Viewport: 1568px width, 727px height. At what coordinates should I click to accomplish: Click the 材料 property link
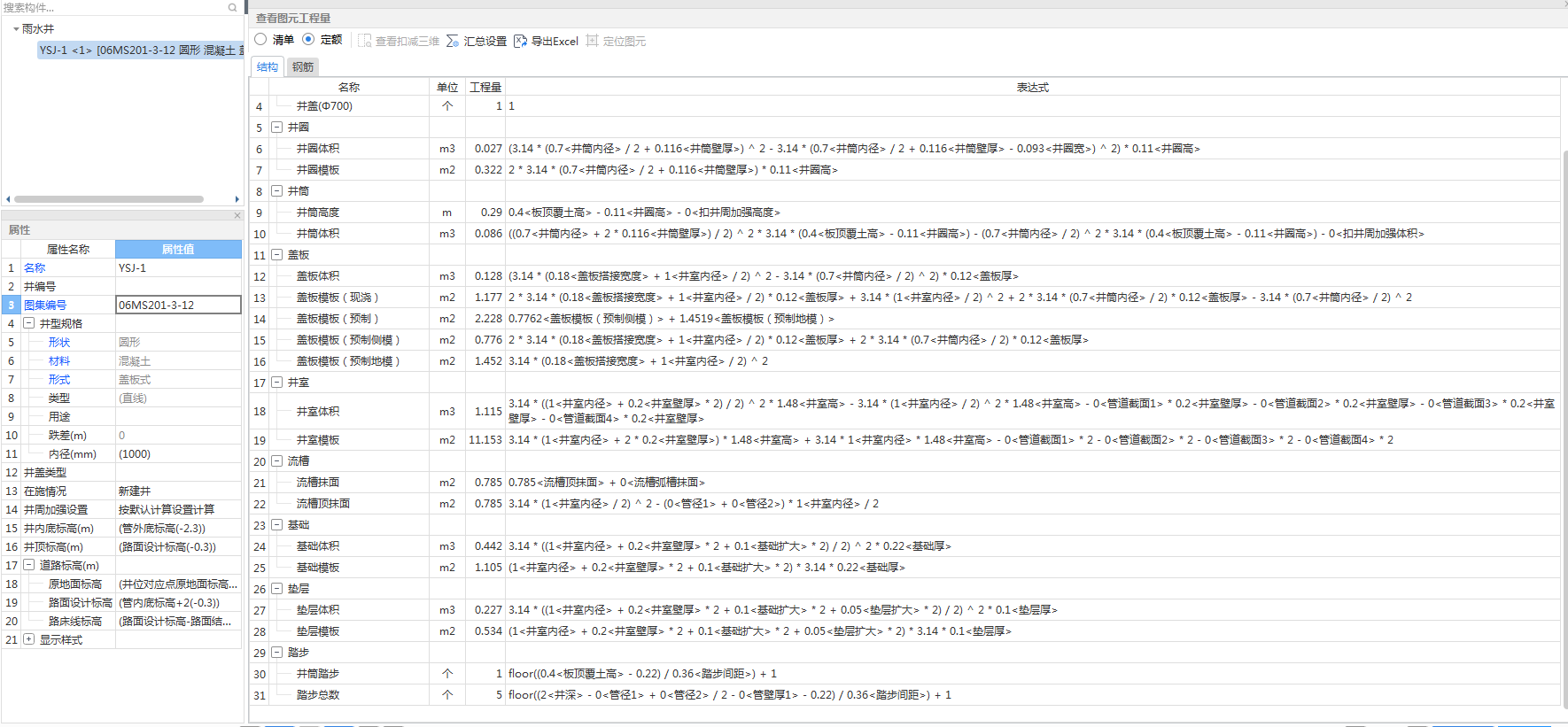pos(59,360)
